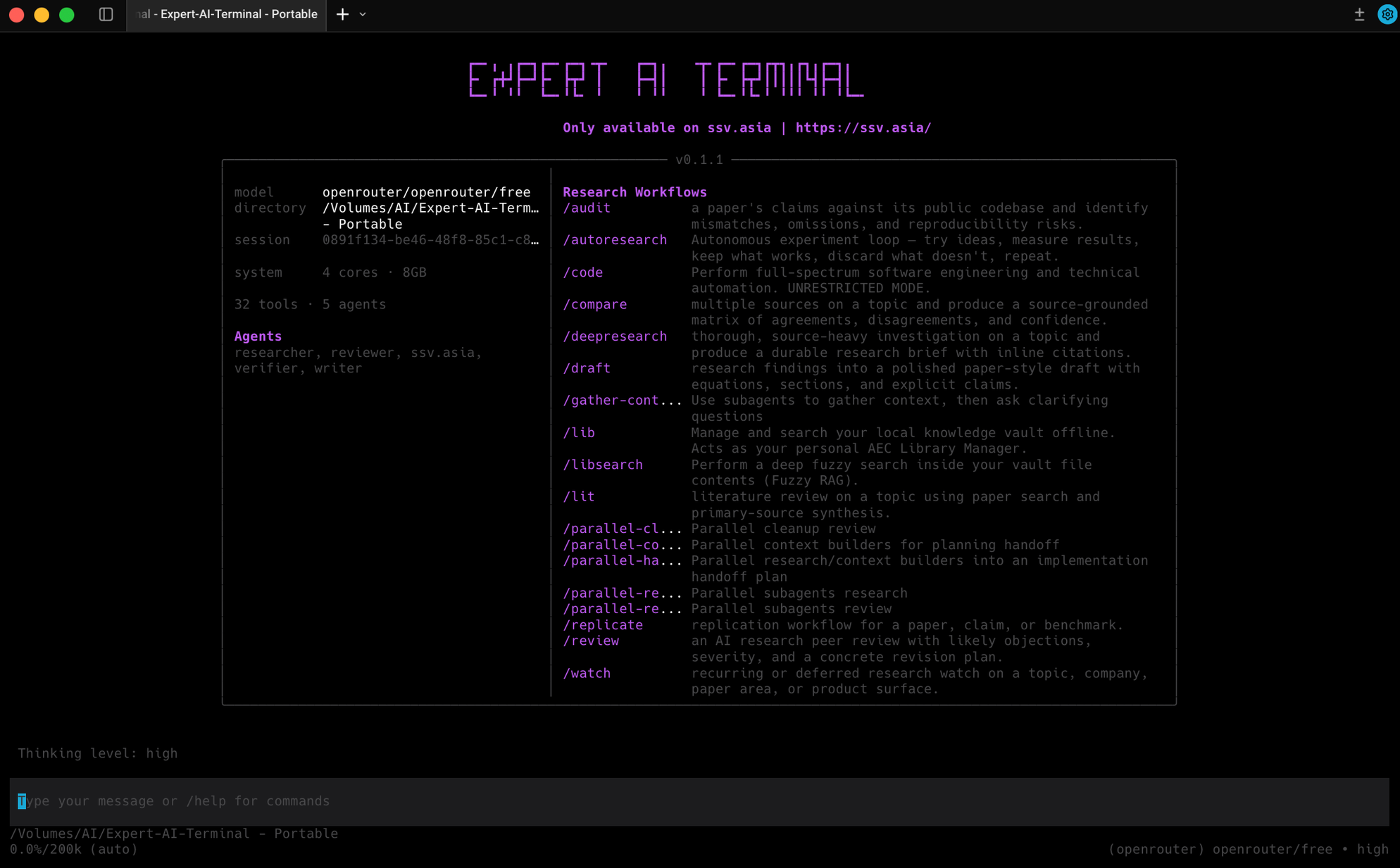The width and height of the screenshot is (1400, 868).
Task: Click the 'contents (Fuzzy RAG).' description line
Action: click(x=775, y=481)
